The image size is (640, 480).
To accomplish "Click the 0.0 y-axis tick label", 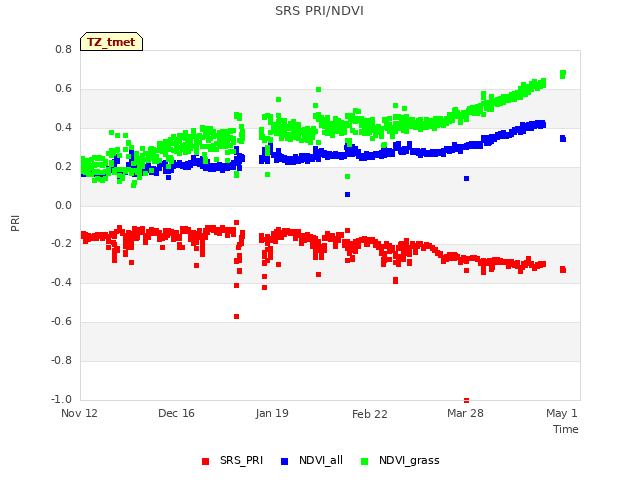I will pos(63,205).
